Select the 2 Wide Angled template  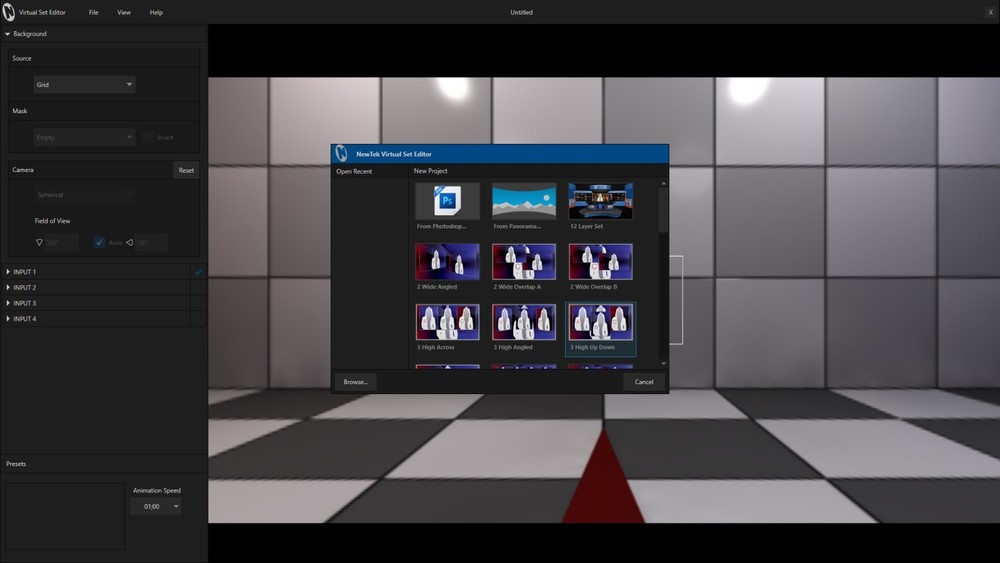[x=447, y=267]
